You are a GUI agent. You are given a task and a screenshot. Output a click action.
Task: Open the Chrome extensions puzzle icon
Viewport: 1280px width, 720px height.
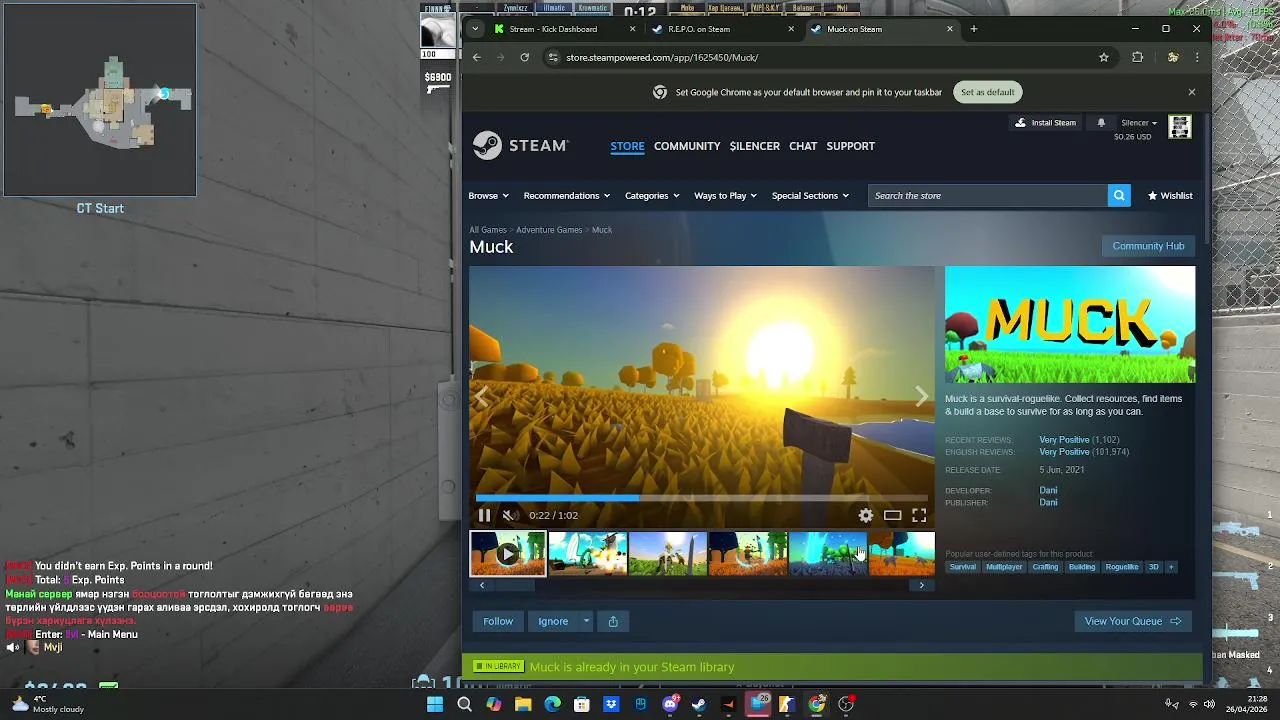(x=1137, y=57)
